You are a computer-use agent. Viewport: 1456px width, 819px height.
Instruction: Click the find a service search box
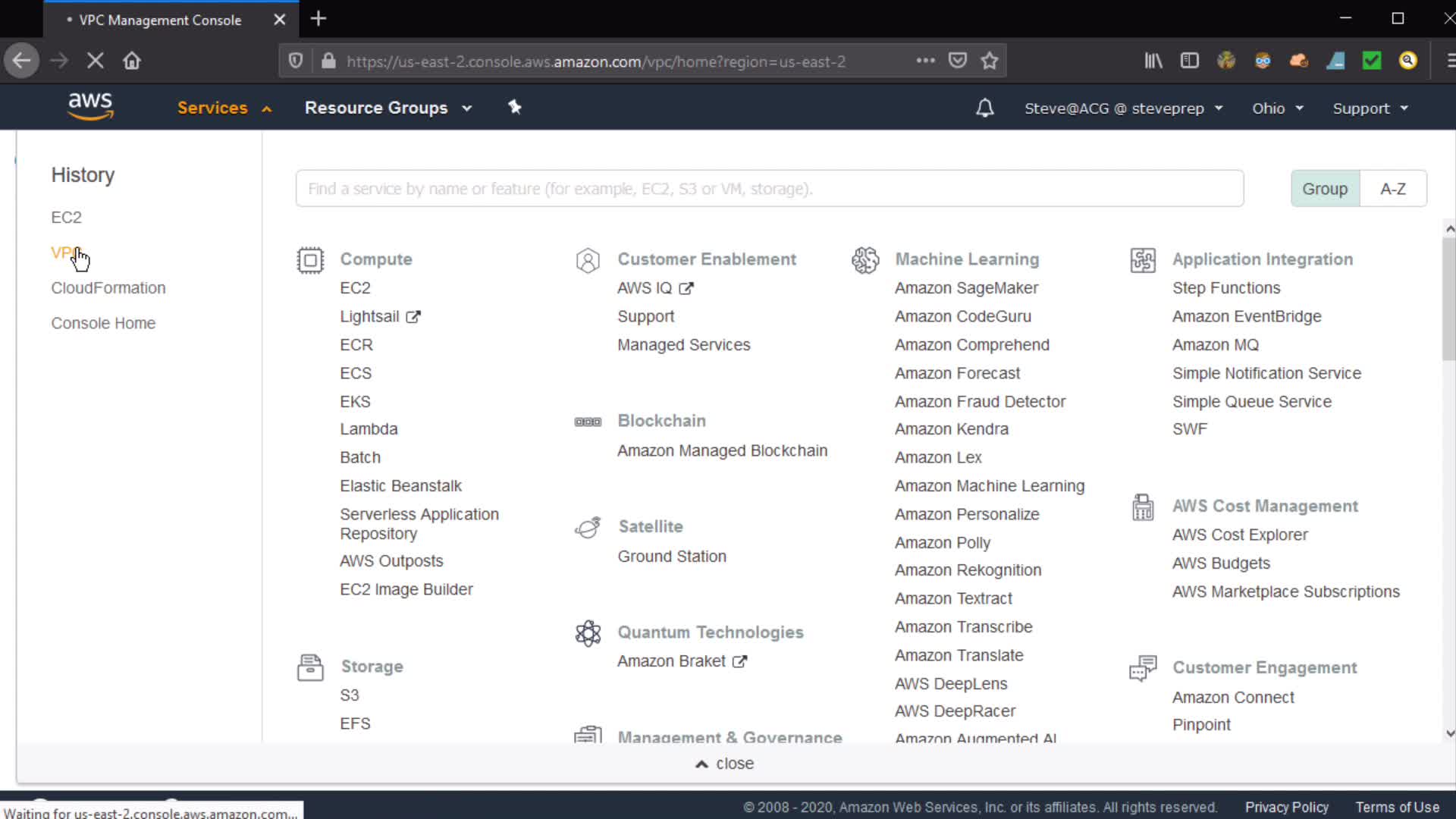click(x=769, y=189)
